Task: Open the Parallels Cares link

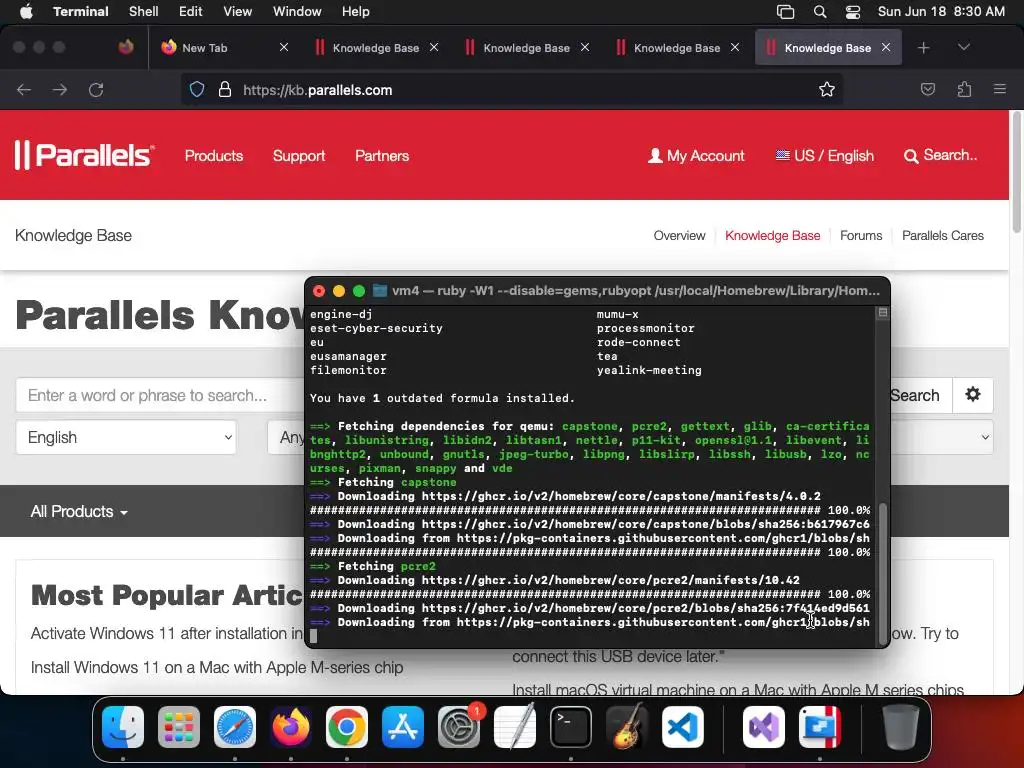Action: 942,236
